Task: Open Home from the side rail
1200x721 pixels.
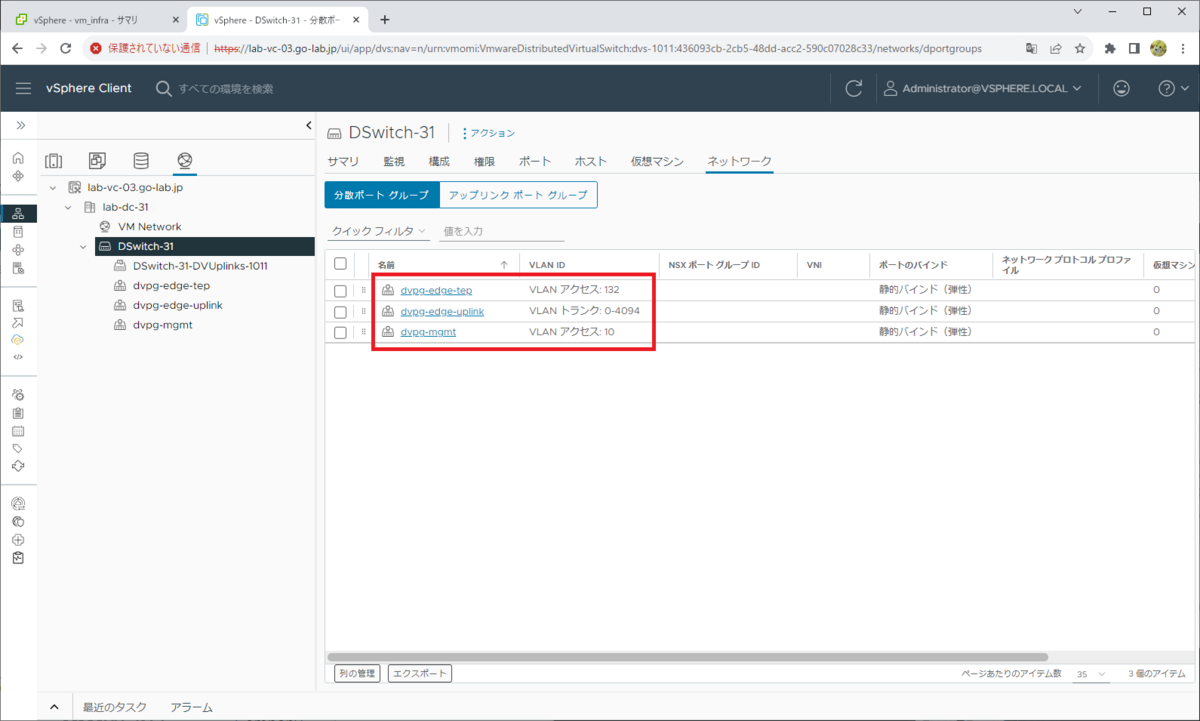Action: pos(18,158)
